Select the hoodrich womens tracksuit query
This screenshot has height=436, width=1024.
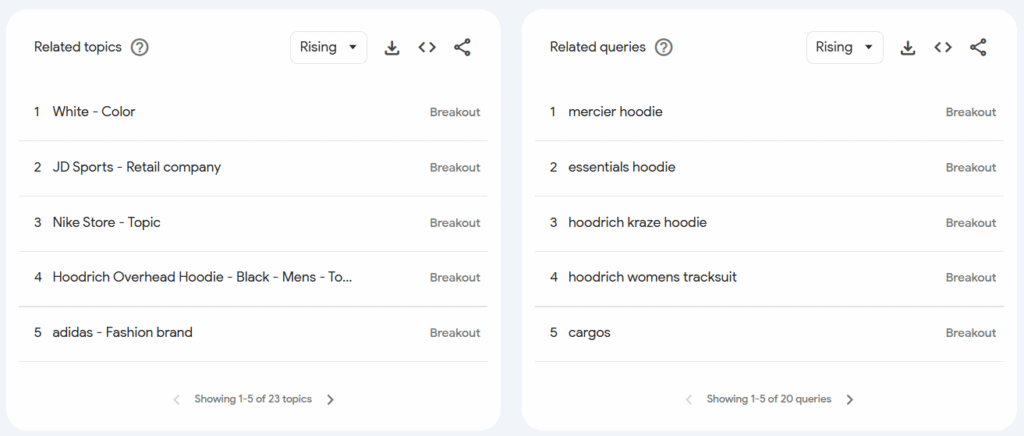click(652, 277)
